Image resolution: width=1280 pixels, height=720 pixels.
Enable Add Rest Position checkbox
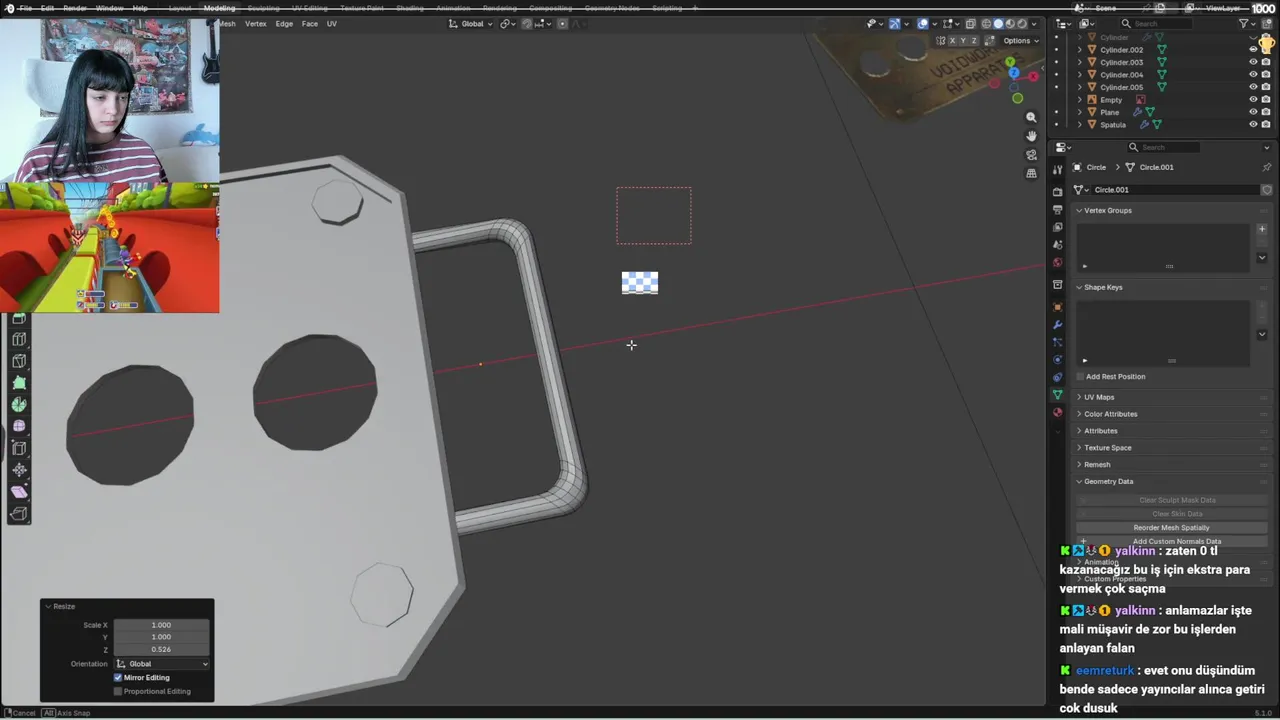(x=1080, y=377)
